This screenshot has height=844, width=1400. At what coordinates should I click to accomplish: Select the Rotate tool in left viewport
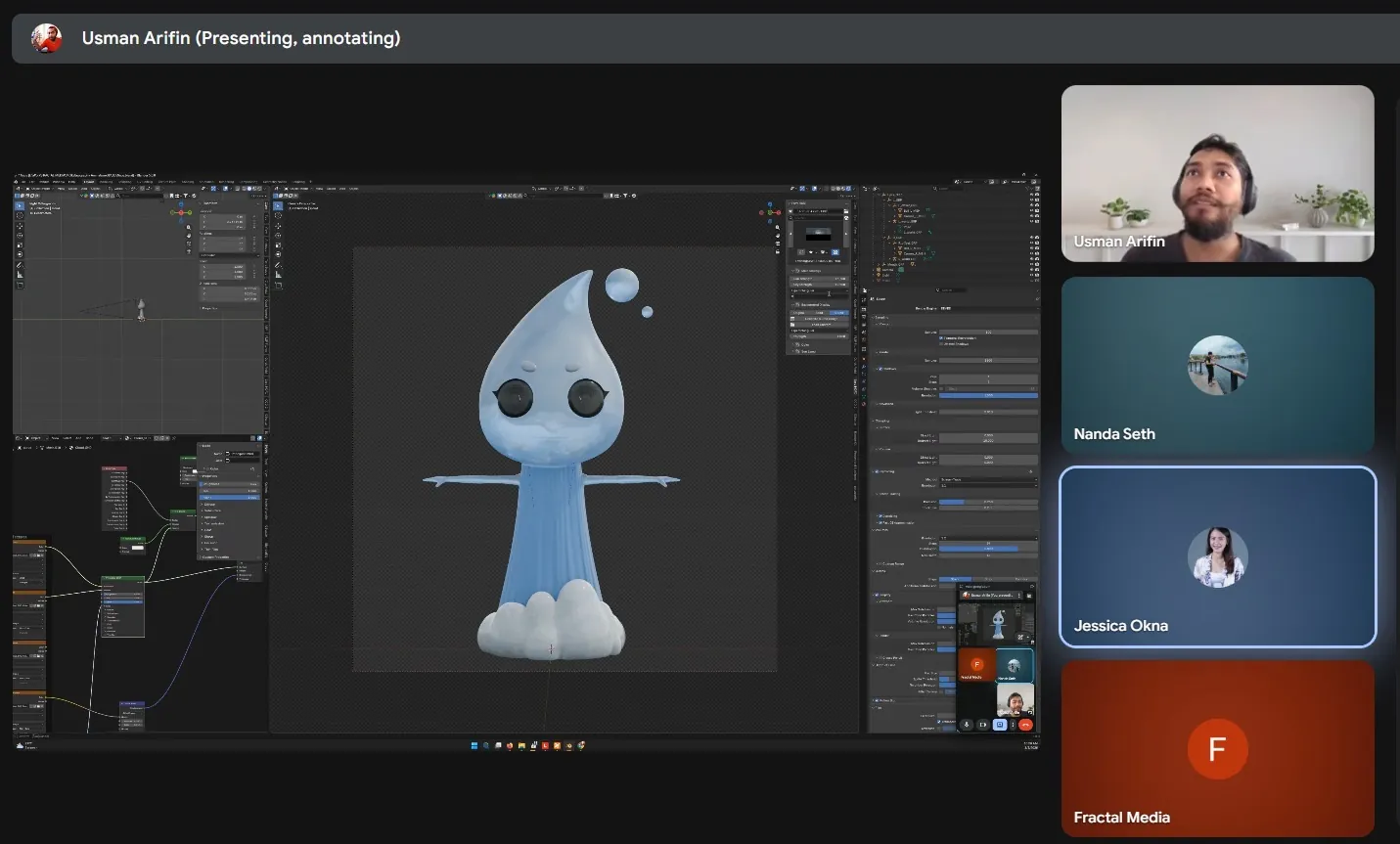click(x=20, y=236)
